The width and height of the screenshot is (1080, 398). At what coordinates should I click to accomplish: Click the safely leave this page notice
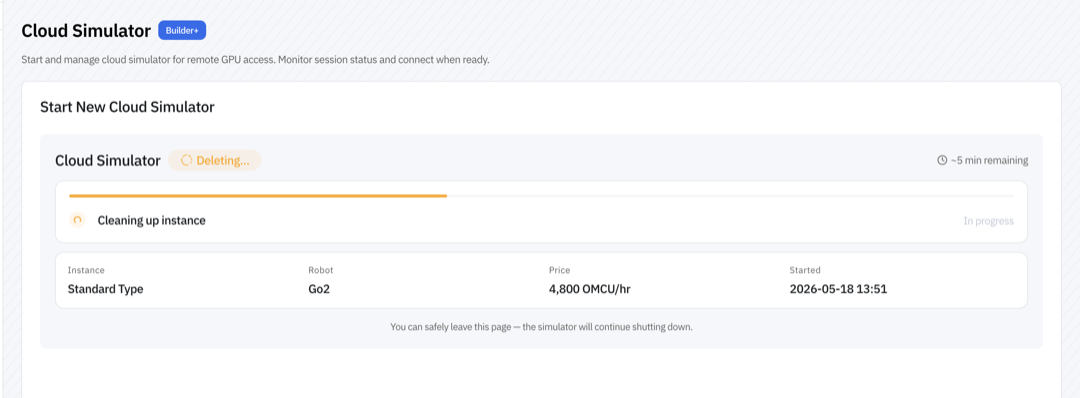pyautogui.click(x=541, y=327)
